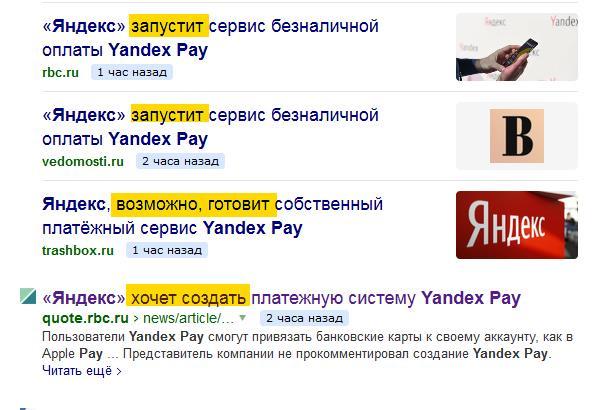Click the 1 час назад badge by trashbox.ru
The height and width of the screenshot is (410, 600).
pos(167,250)
